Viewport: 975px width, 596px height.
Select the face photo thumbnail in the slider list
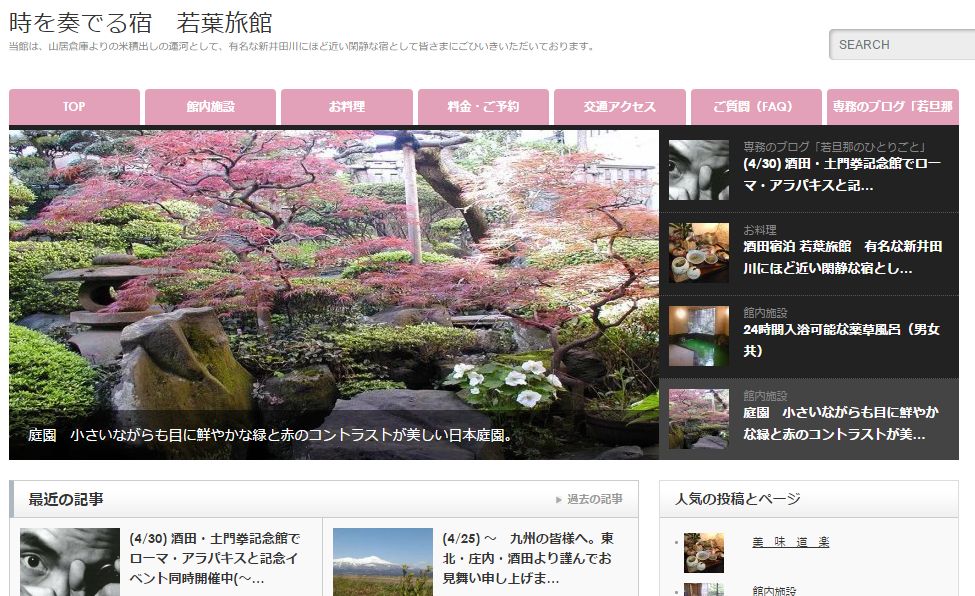(698, 170)
